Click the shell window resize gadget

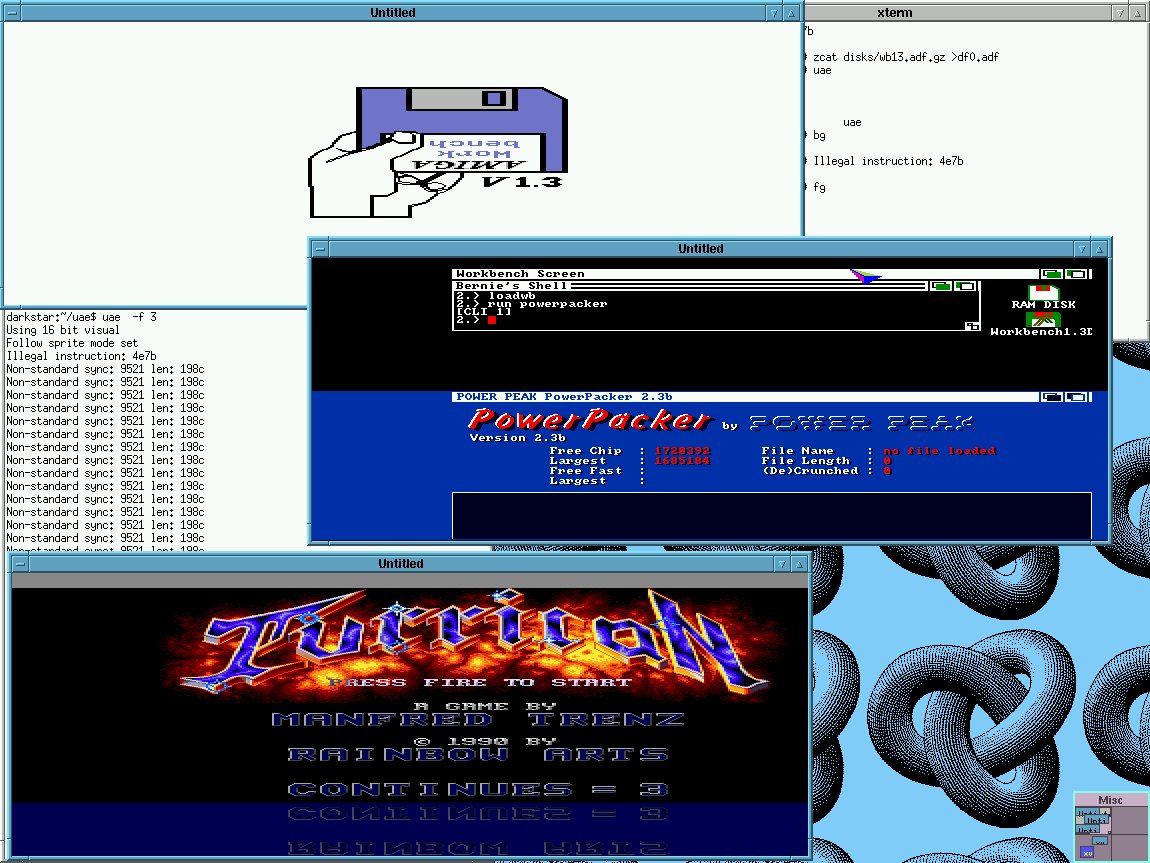(971, 326)
